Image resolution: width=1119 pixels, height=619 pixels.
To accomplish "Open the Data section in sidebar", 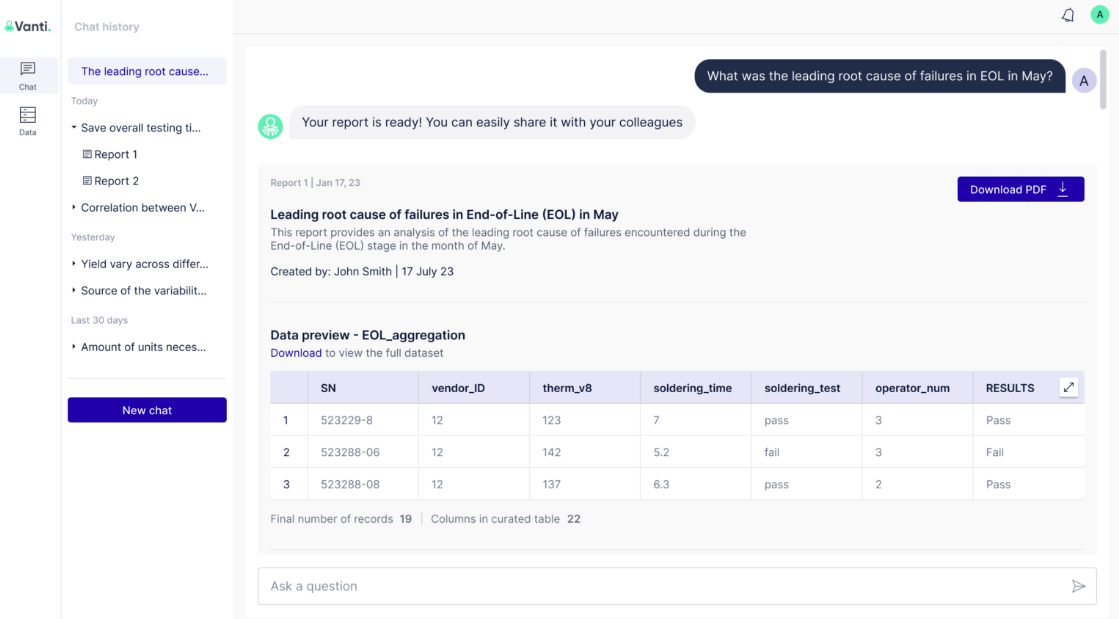I will tap(28, 120).
